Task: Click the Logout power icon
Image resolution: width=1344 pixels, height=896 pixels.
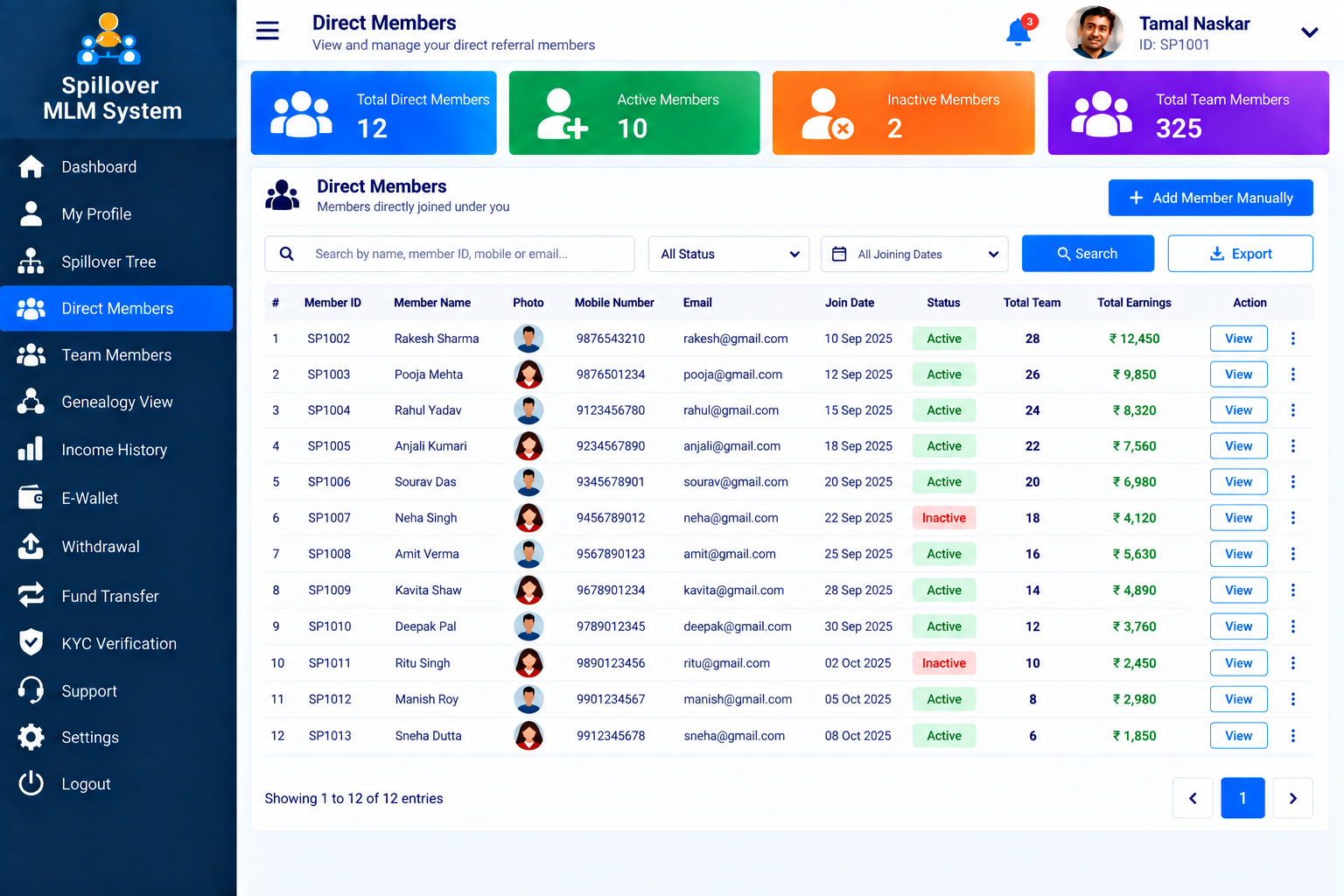Action: tap(31, 783)
